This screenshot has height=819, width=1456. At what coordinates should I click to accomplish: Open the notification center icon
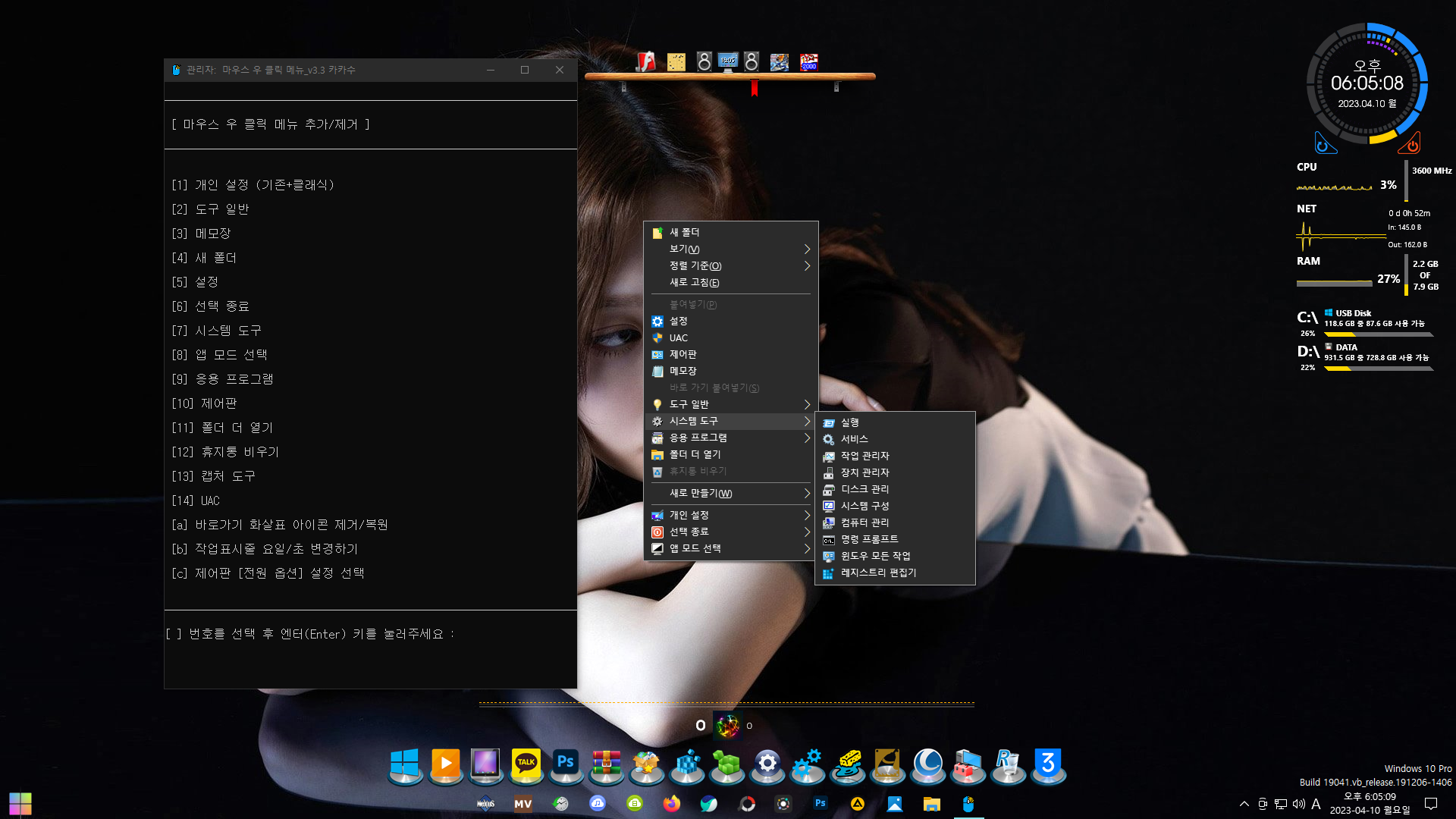(x=1431, y=804)
